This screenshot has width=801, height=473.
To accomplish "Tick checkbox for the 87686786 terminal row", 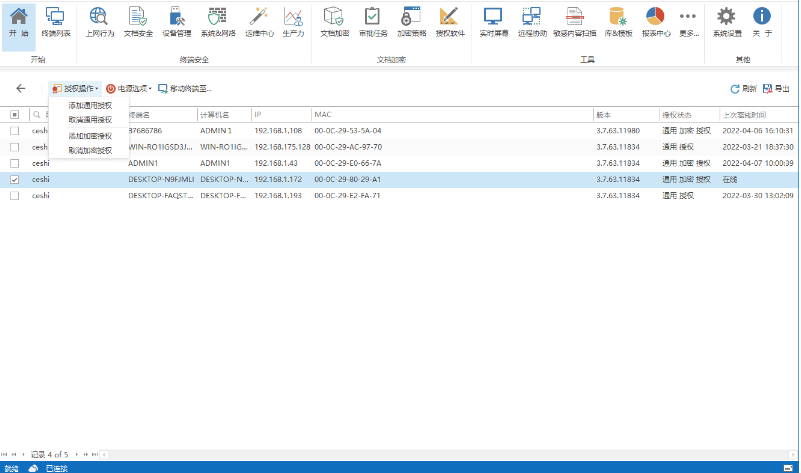I will coord(14,131).
